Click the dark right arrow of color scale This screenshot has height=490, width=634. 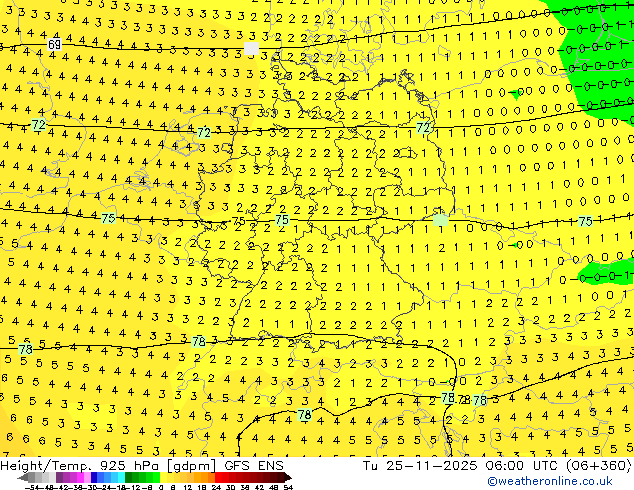point(287,478)
